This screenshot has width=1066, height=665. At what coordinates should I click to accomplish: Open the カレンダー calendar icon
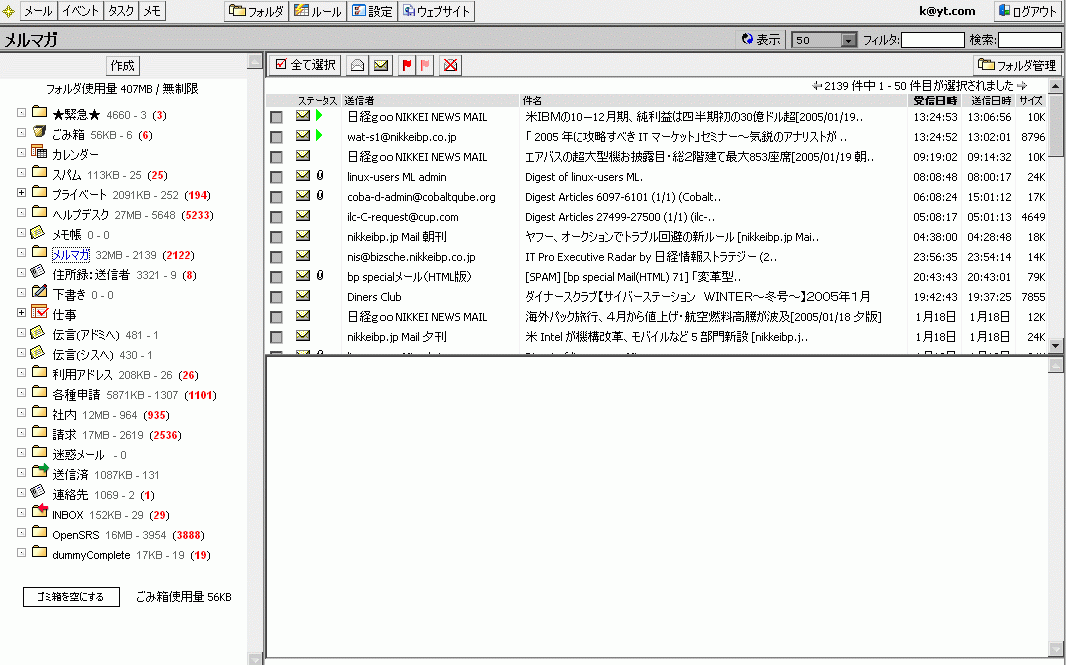pos(40,153)
